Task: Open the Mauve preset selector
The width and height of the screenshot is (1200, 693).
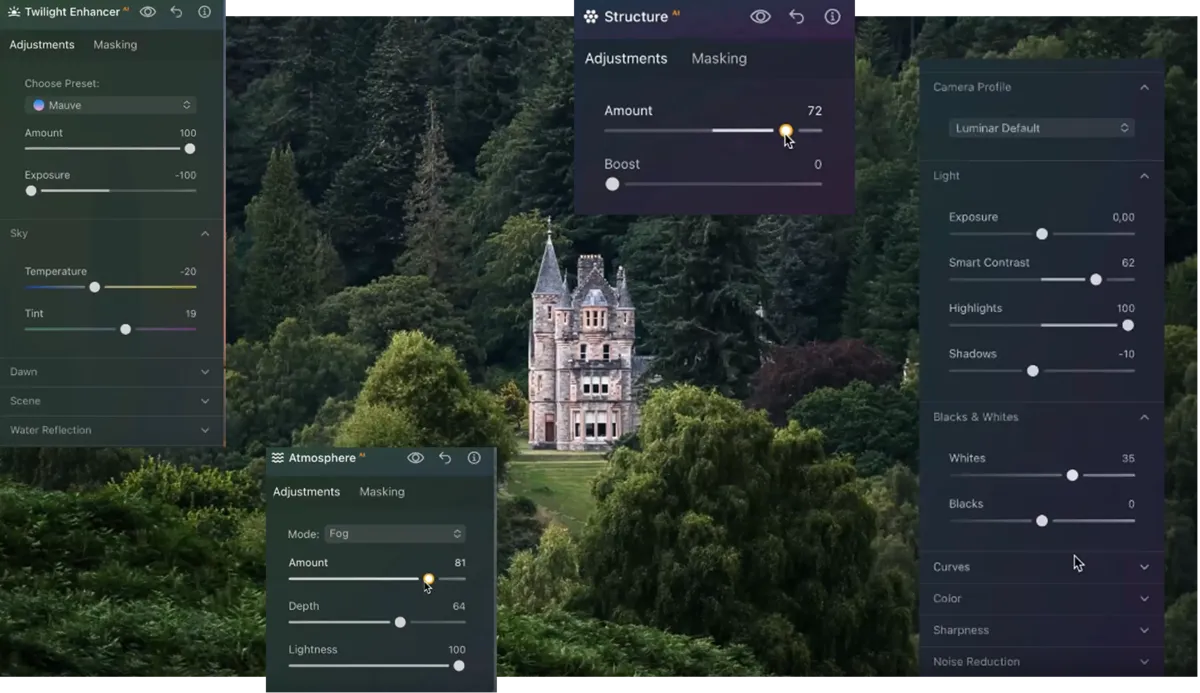Action: click(x=110, y=104)
